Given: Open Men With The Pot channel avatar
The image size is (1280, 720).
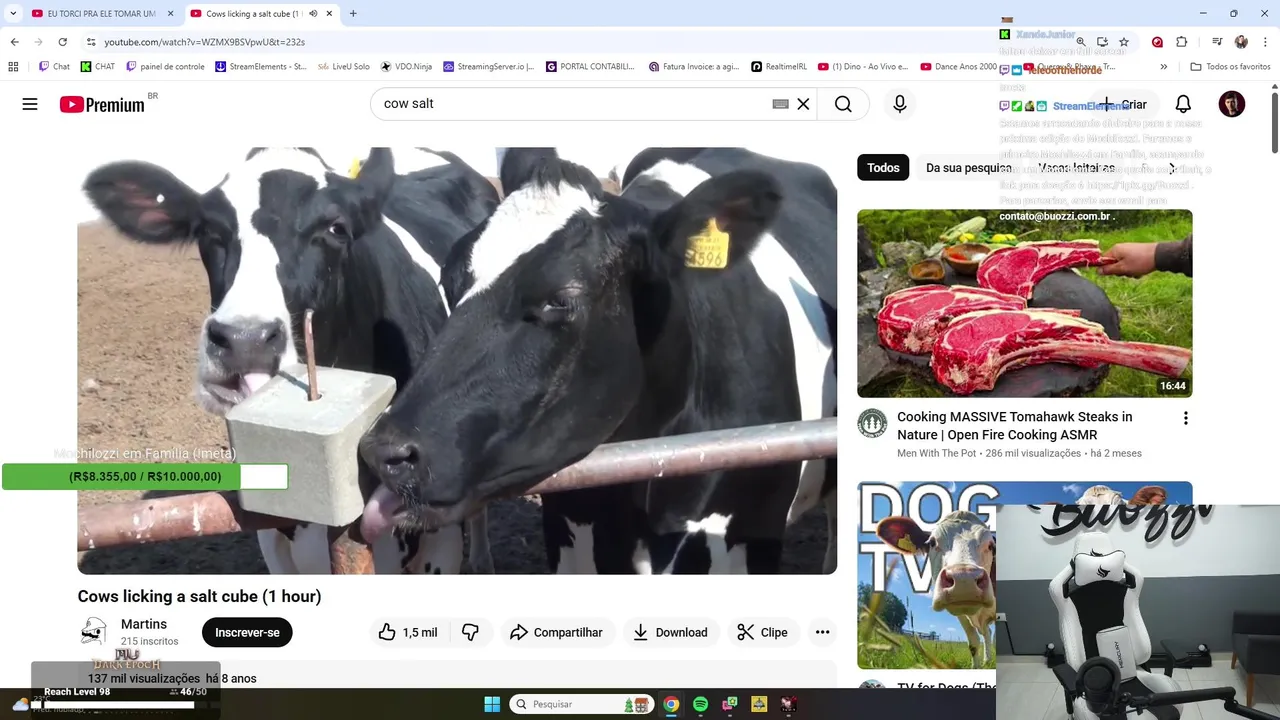Looking at the screenshot, I should click(873, 423).
